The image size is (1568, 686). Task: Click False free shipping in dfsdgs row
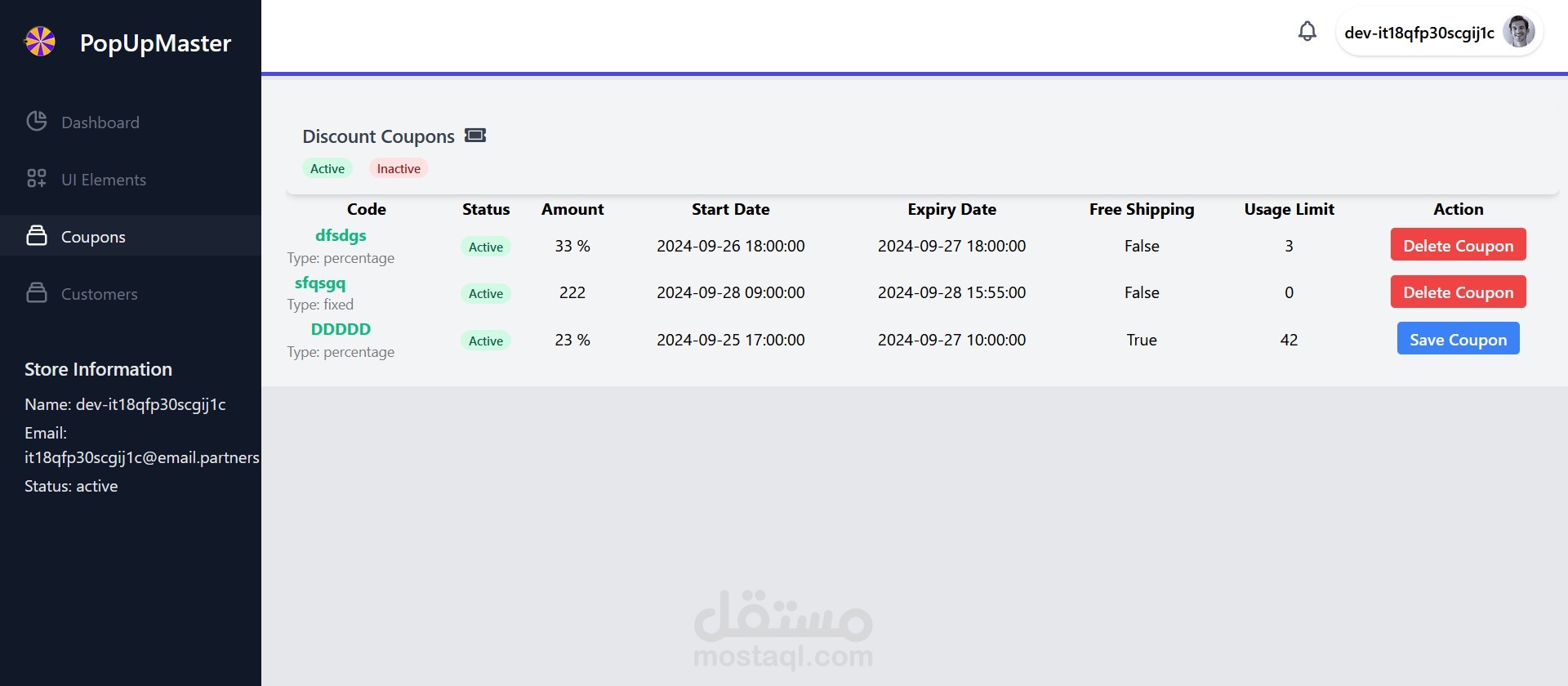tap(1142, 246)
